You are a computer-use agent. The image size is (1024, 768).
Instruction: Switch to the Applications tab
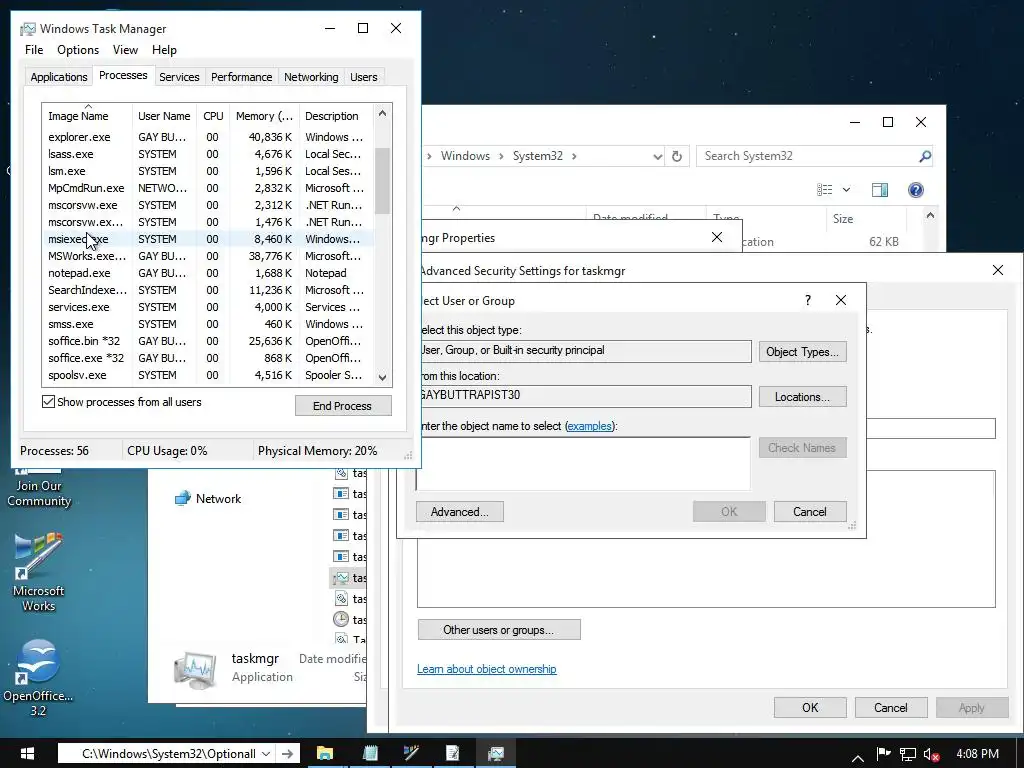[x=59, y=77]
